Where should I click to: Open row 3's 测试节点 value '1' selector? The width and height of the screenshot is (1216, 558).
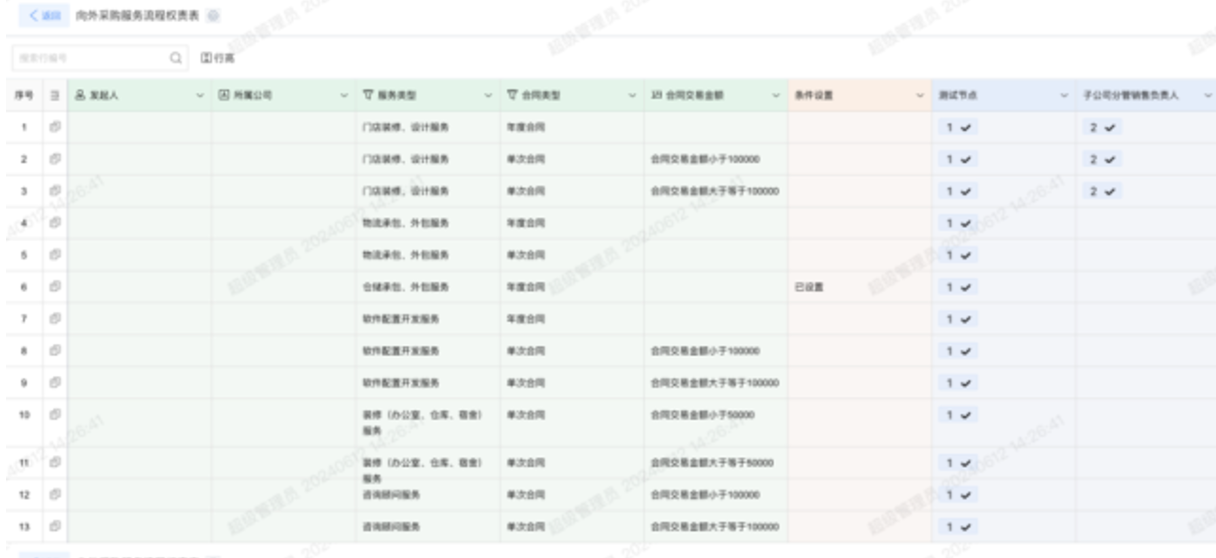tap(959, 191)
